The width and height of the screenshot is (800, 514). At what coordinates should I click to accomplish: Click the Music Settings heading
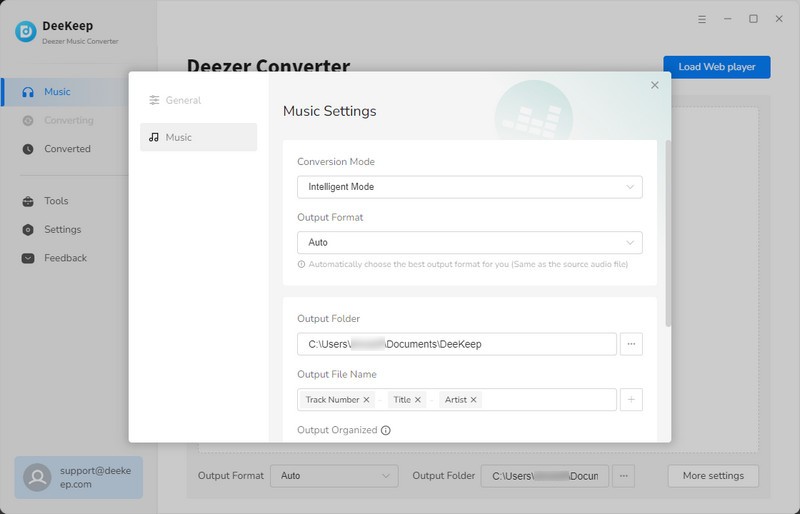330,111
